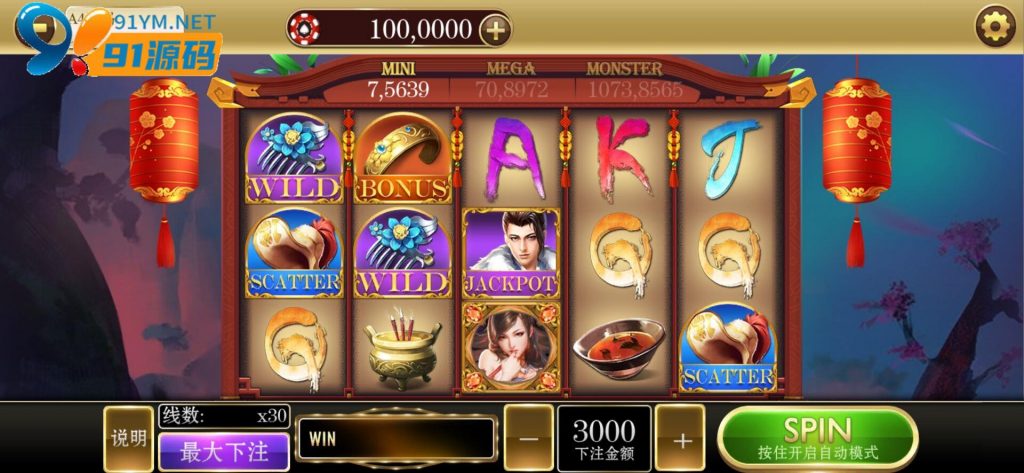
Task: Select the MEGA jackpot tab
Action: [x=511, y=80]
